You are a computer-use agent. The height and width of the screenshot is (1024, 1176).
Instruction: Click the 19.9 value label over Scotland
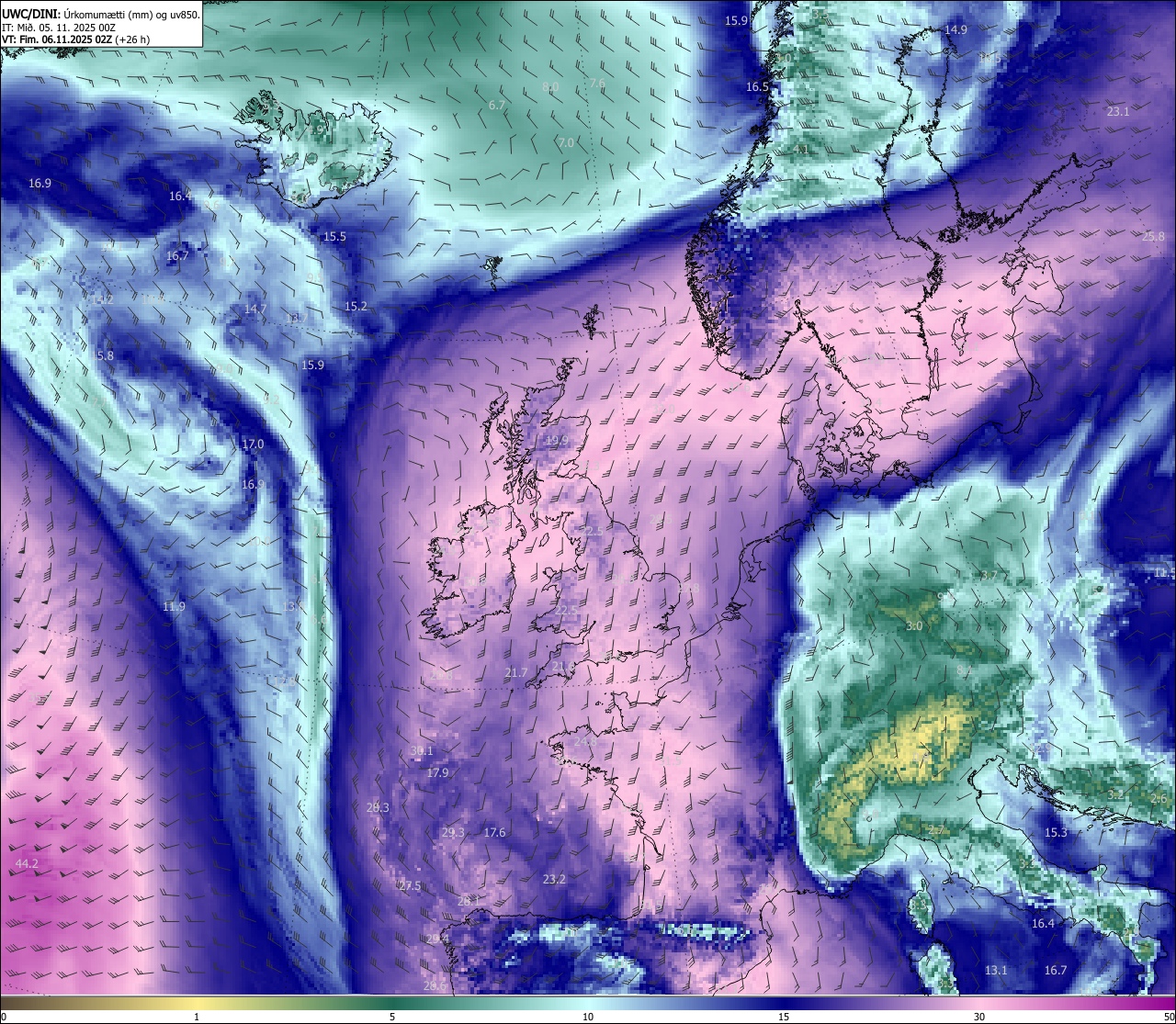point(556,440)
